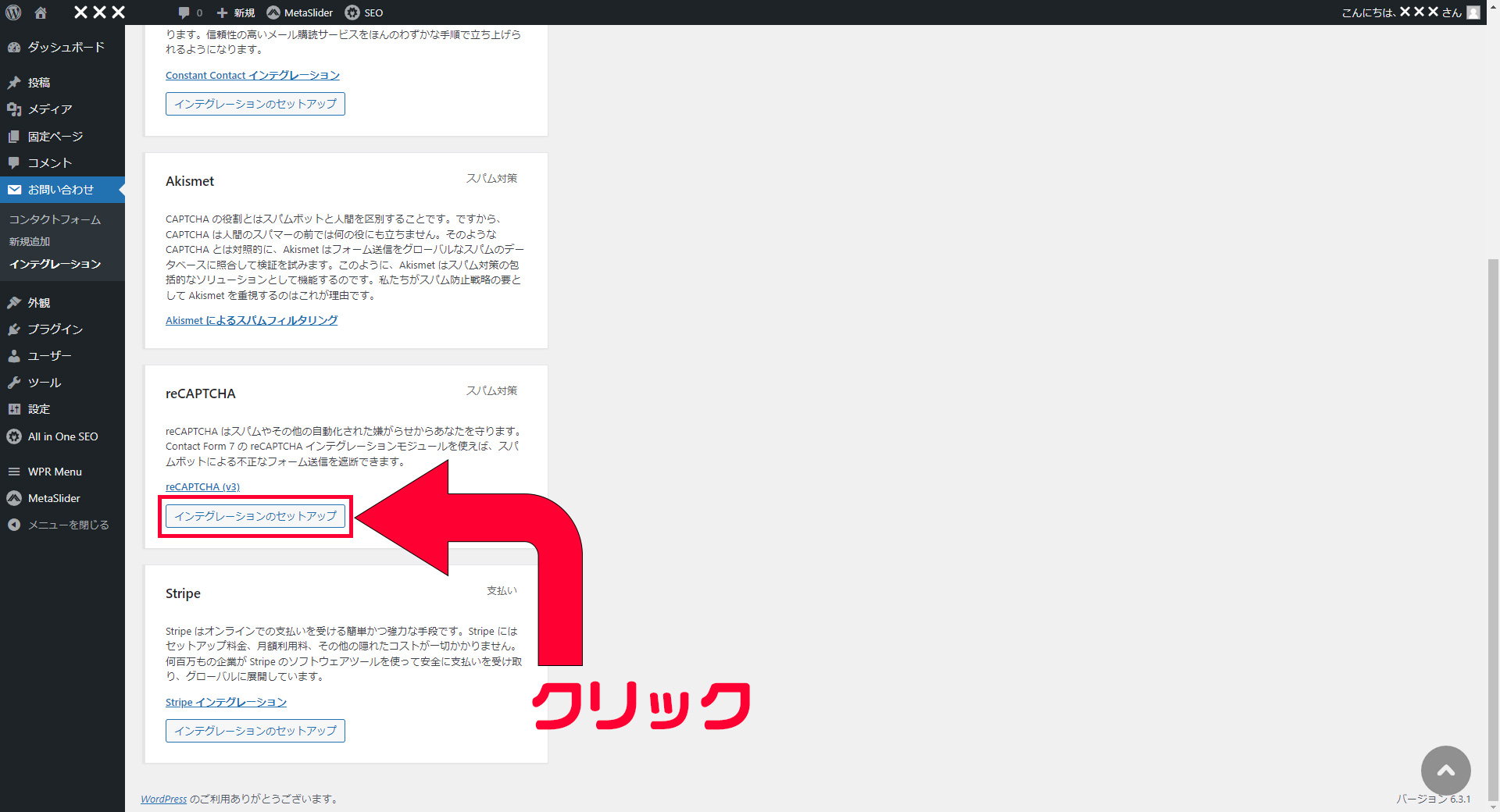
Task: Click the reCAPTCHA heading text
Action: pos(200,394)
